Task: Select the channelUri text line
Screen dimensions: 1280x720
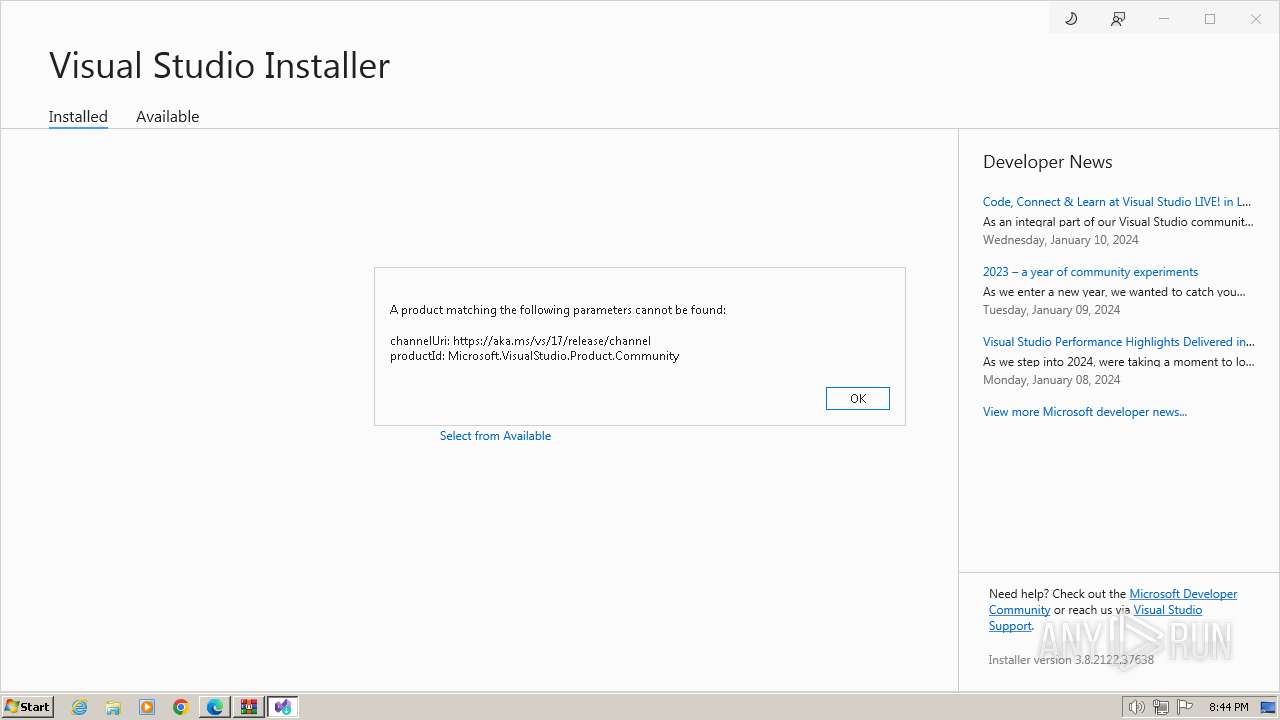Action: tap(520, 341)
